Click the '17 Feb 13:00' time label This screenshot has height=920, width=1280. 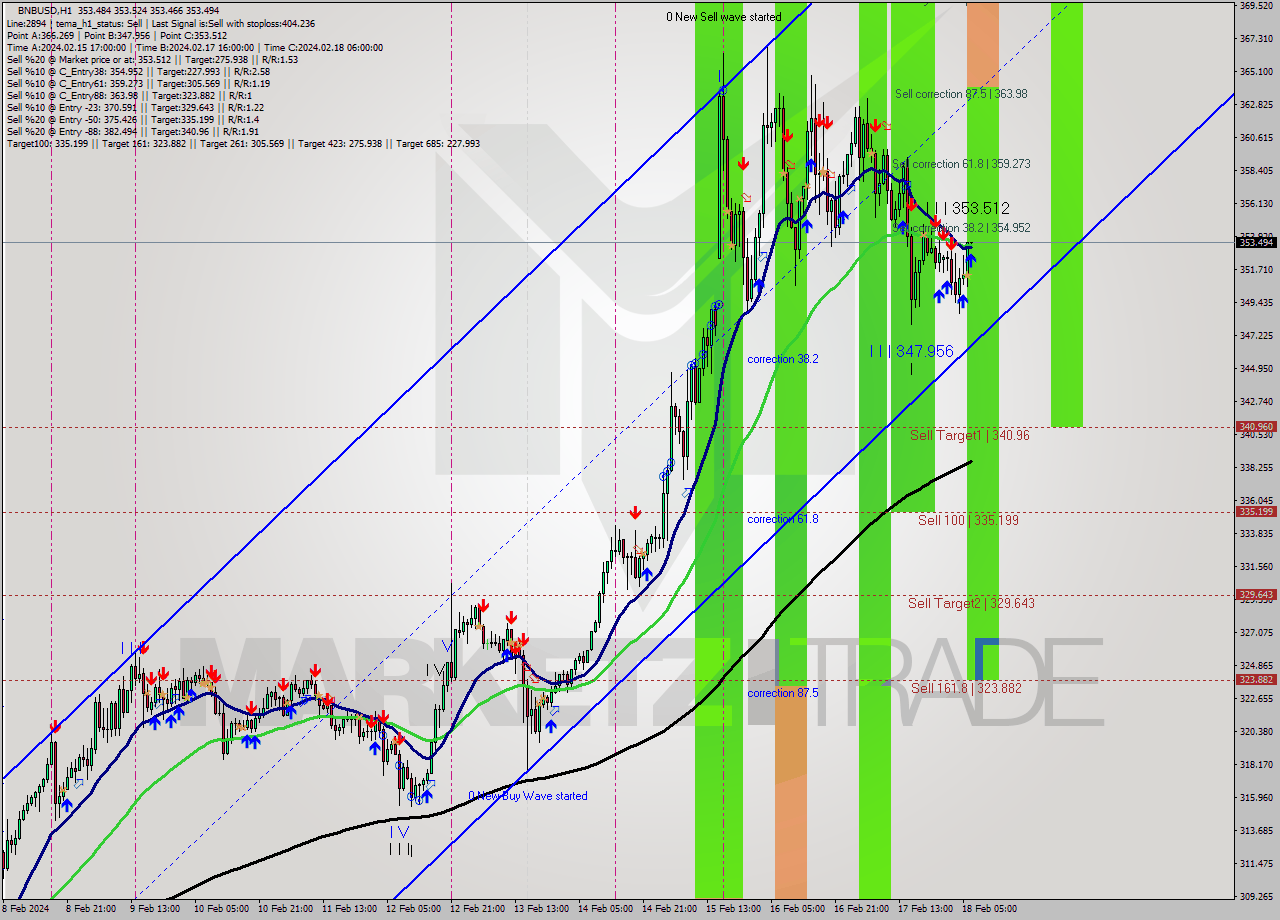click(924, 909)
